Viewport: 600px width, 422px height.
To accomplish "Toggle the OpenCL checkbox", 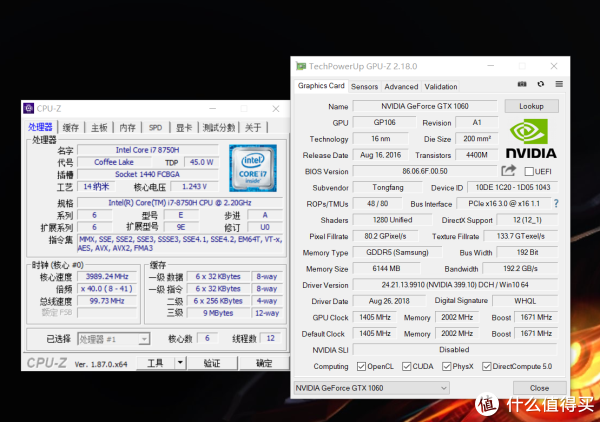I will pos(361,367).
